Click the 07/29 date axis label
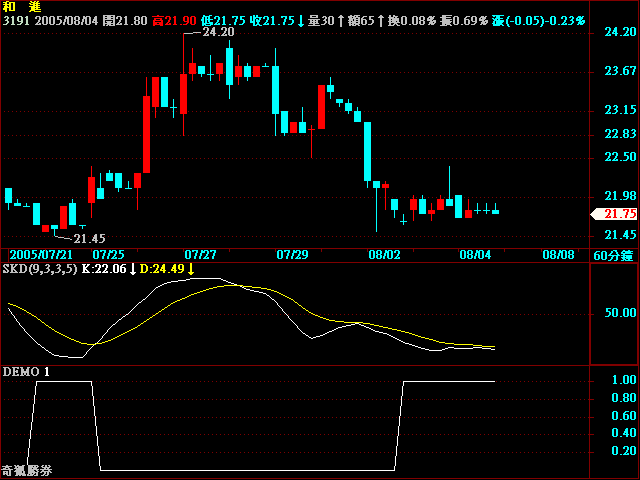 click(x=292, y=255)
